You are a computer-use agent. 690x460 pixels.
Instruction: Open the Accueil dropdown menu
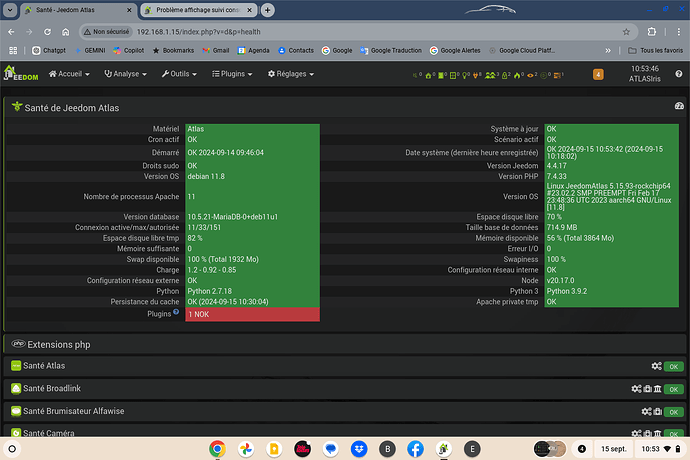click(x=69, y=74)
